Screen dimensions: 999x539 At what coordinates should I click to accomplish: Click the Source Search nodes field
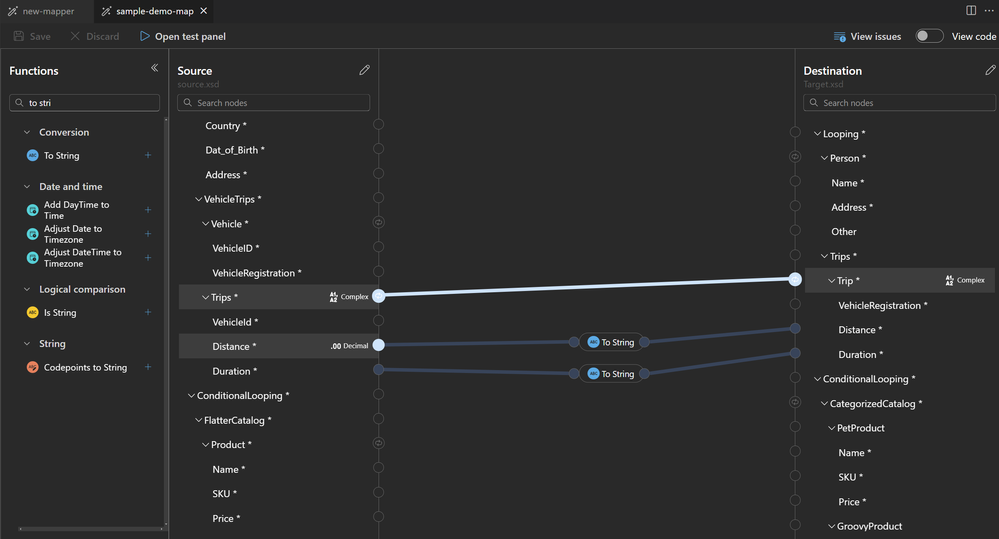click(273, 103)
